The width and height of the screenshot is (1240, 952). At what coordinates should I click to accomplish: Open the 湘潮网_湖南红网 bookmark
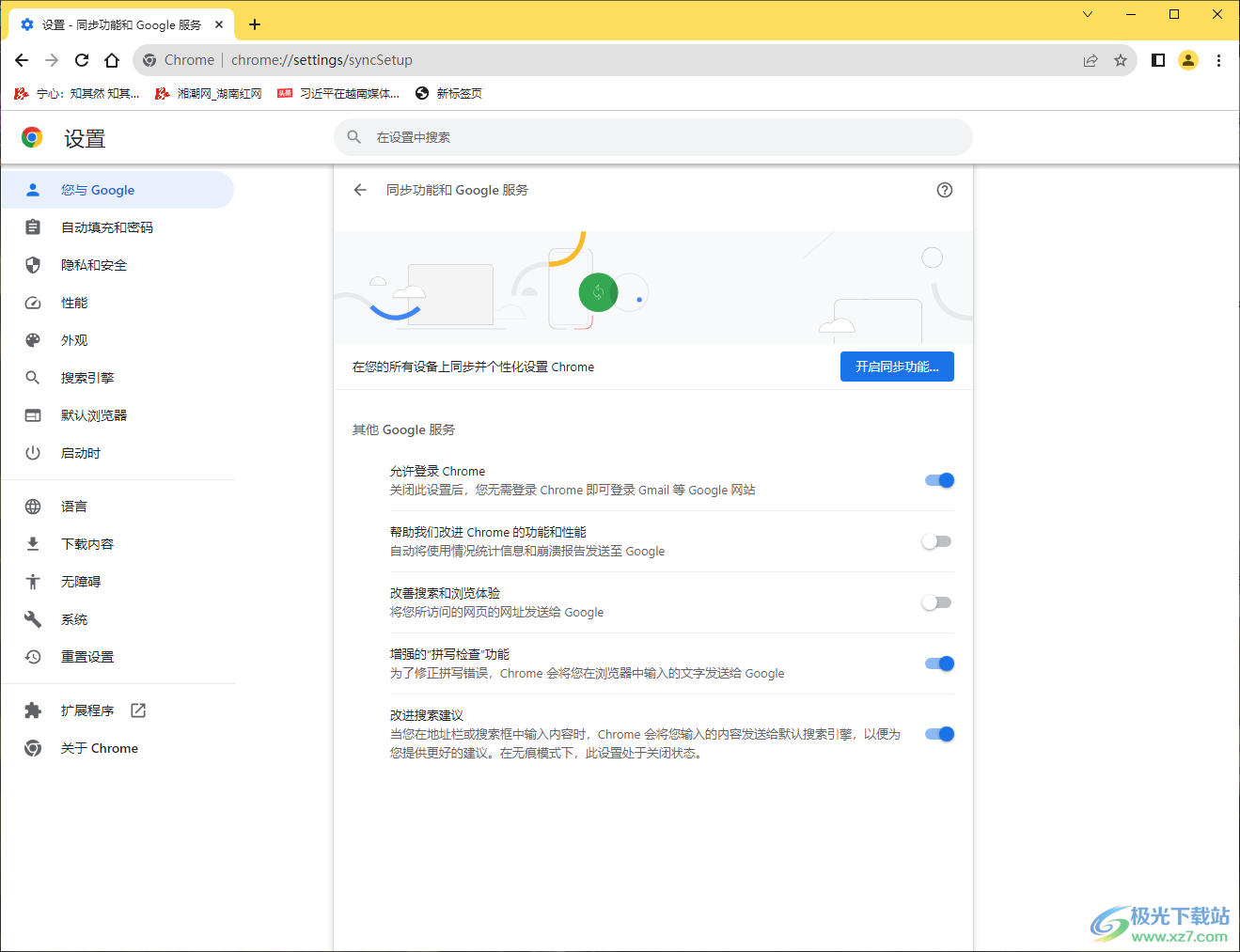(209, 93)
